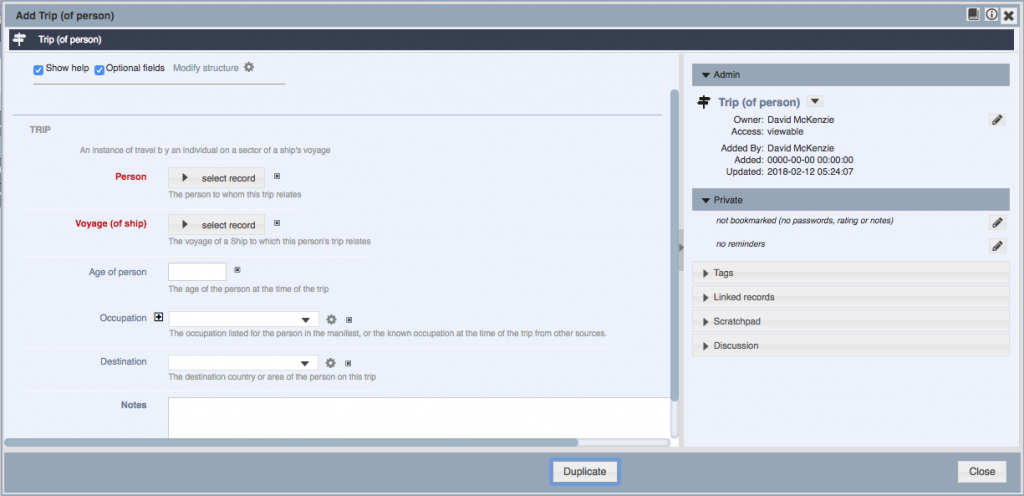1024x496 pixels.
Task: Click the Close button
Action: click(x=982, y=471)
